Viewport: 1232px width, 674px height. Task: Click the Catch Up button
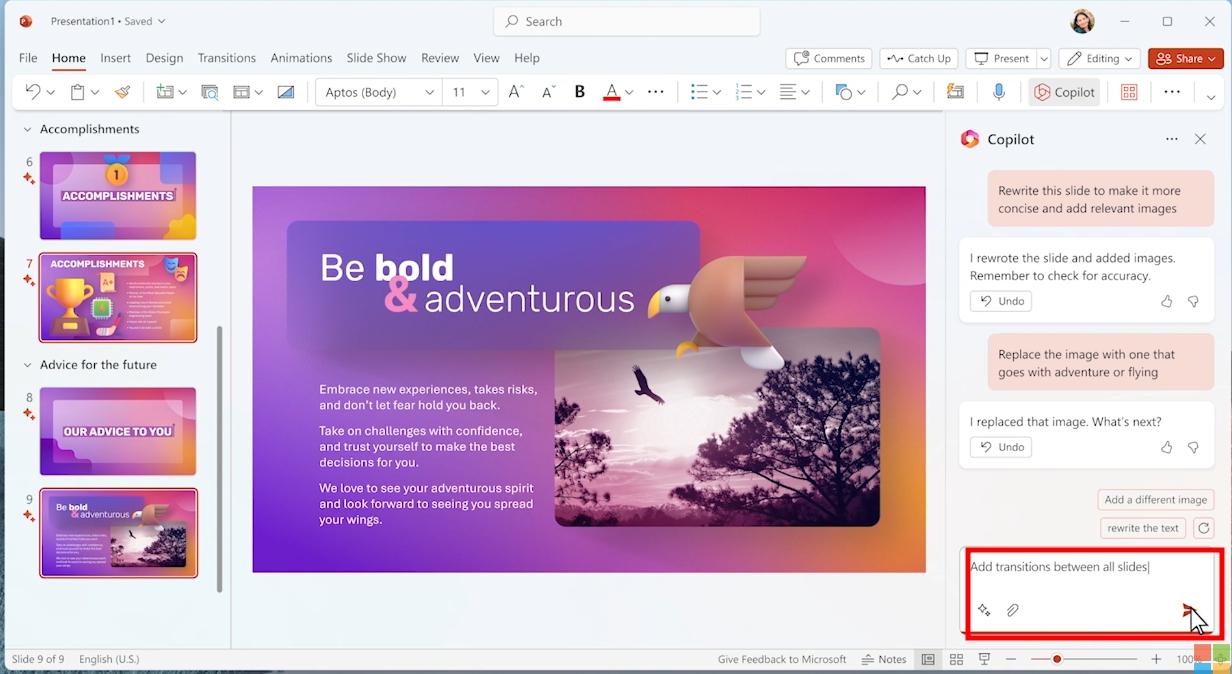(x=919, y=58)
